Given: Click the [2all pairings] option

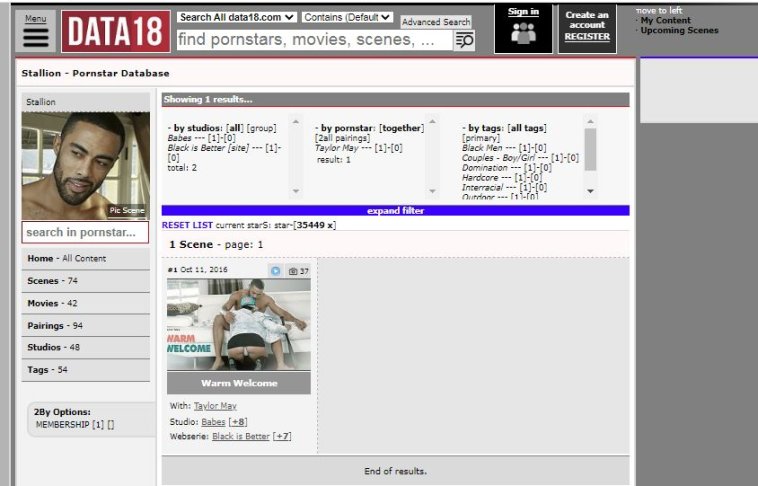Looking at the screenshot, I should (x=343, y=138).
